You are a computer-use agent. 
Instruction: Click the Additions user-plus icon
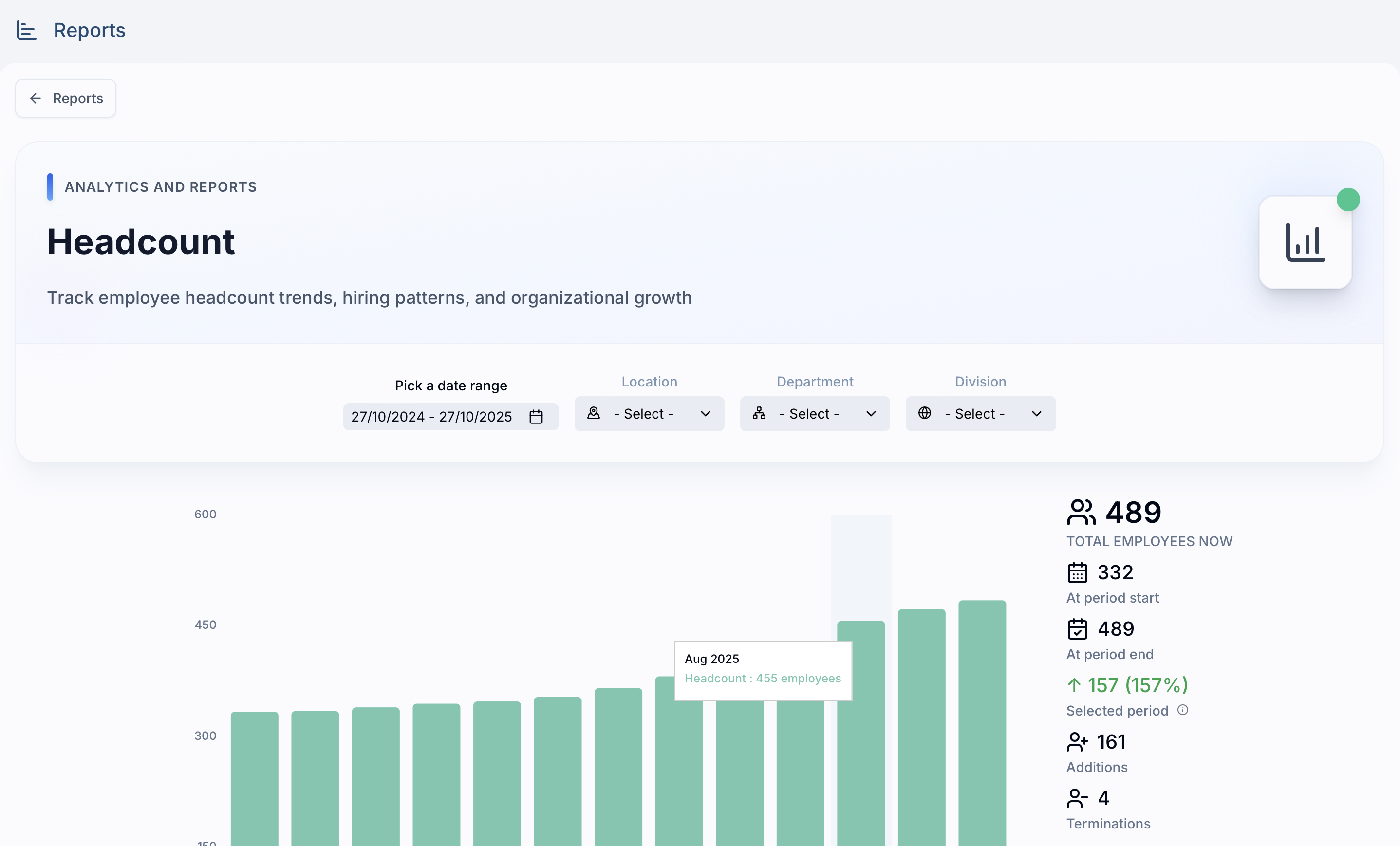point(1077,741)
